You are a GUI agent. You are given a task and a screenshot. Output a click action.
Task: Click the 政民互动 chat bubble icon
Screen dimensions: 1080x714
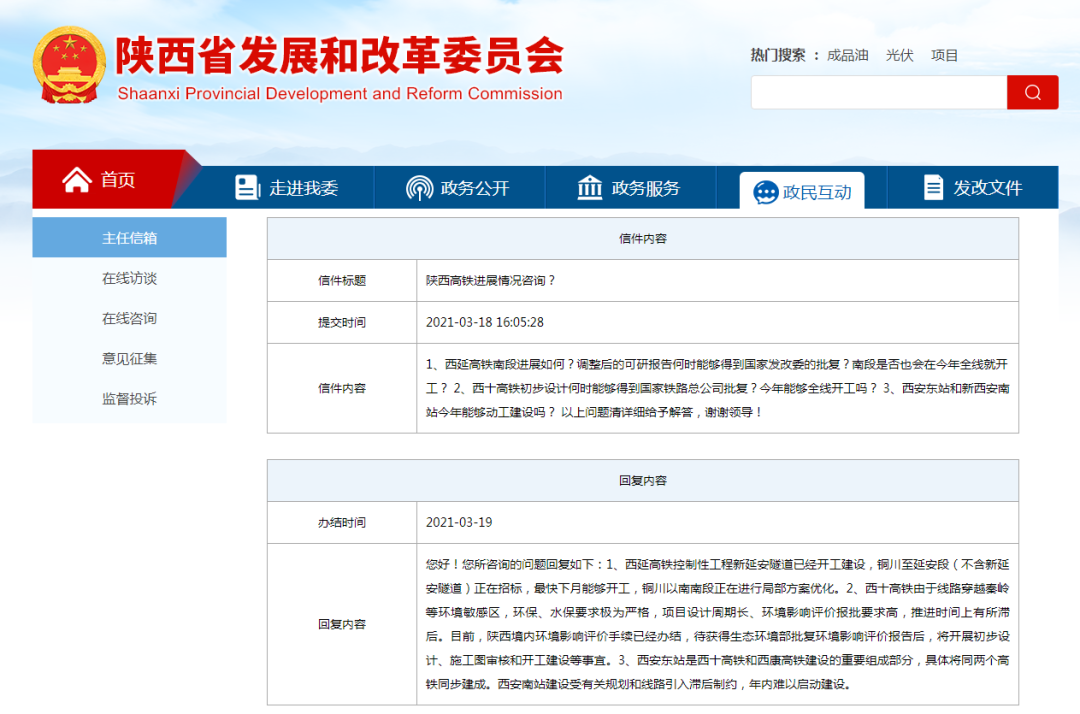tap(765, 192)
